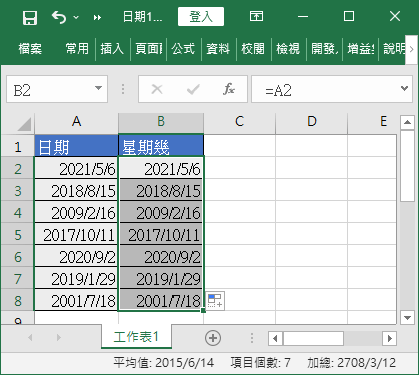This screenshot has width=419, height=375.
Task: Click header cell 日期
Action: coord(76,146)
